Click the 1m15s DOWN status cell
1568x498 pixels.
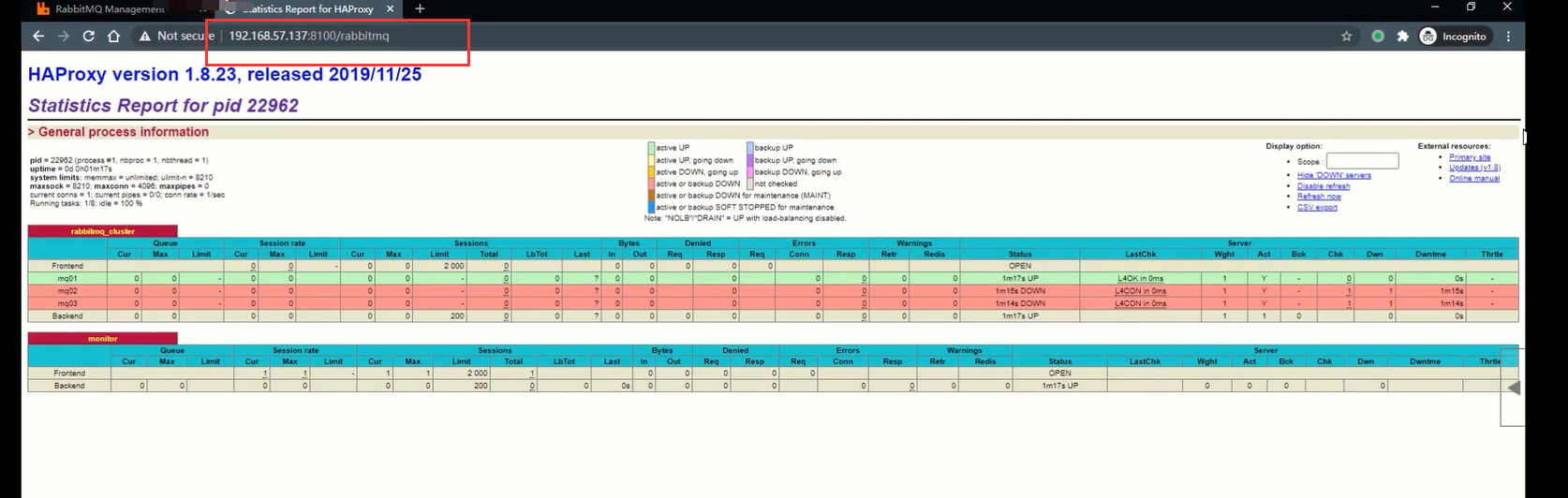1020,291
